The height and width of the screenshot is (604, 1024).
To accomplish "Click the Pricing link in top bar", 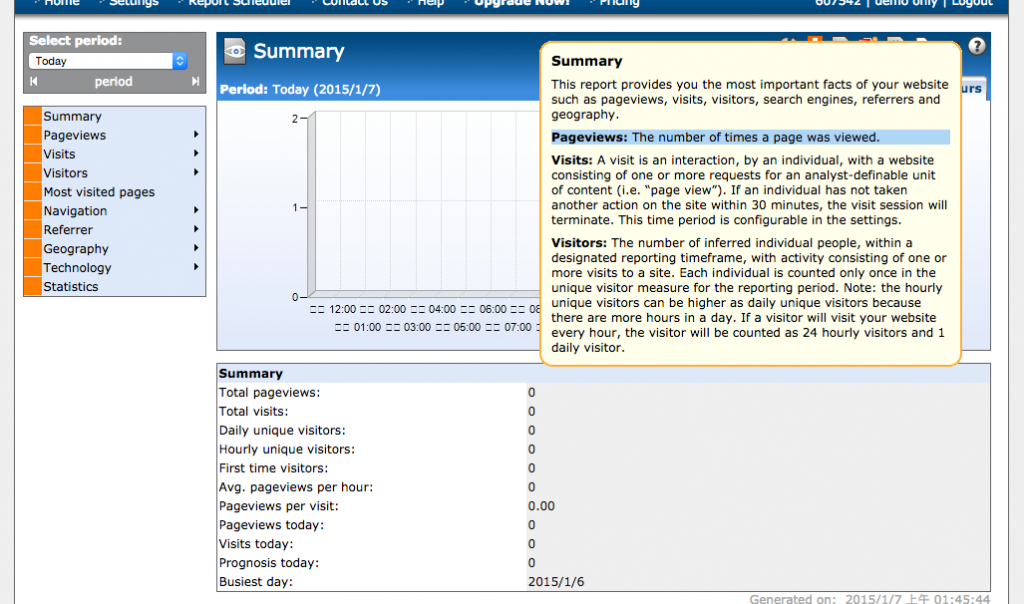I will 619,3.
